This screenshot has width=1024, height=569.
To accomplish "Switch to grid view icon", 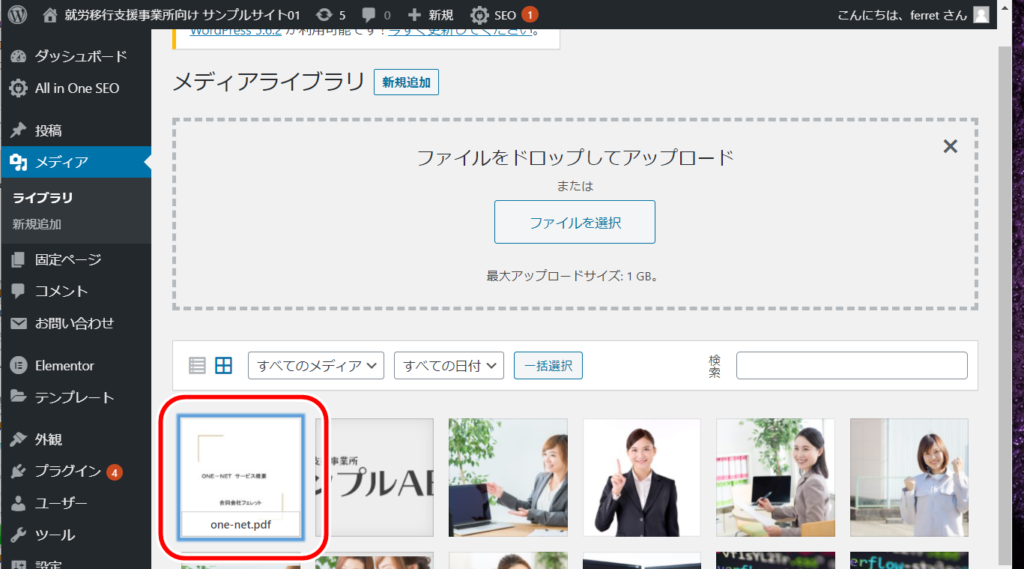I will (224, 366).
